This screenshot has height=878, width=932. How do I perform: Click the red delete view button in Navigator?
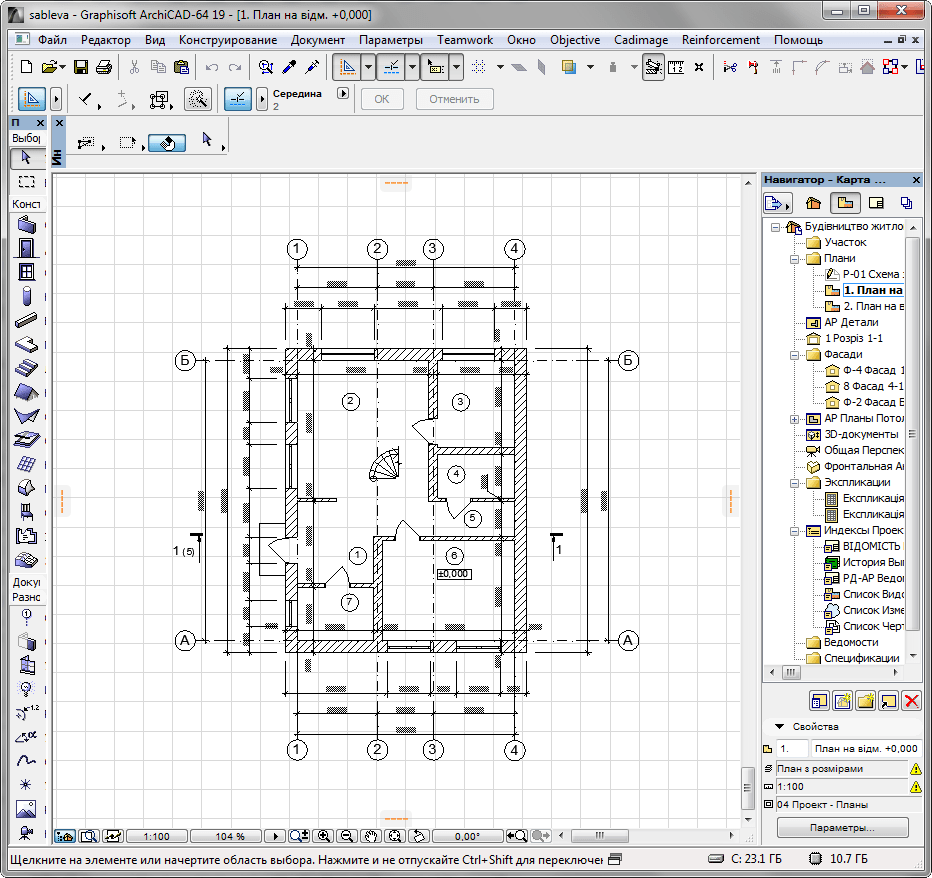click(x=911, y=701)
